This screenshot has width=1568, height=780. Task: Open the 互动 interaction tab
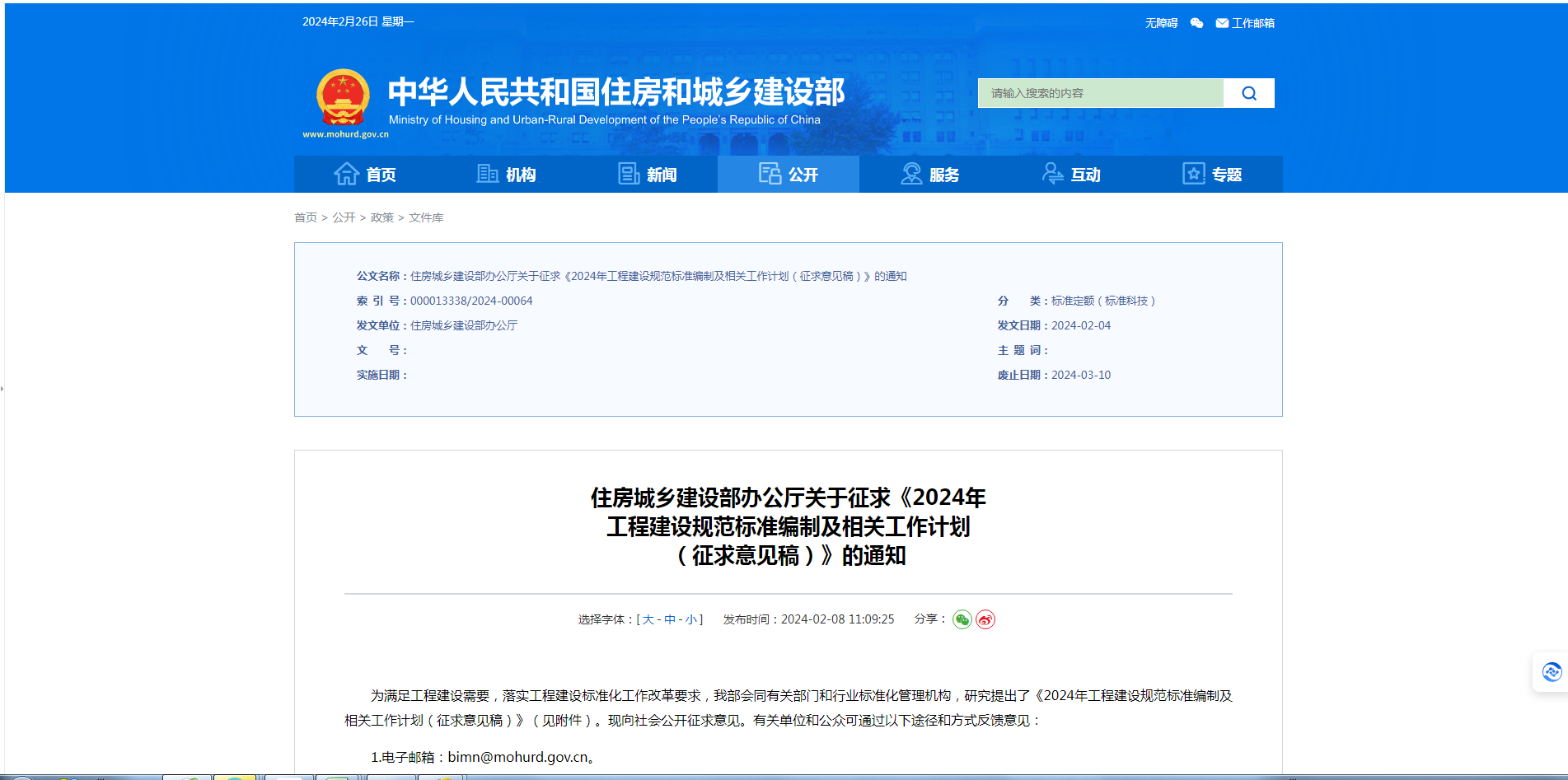[1071, 175]
